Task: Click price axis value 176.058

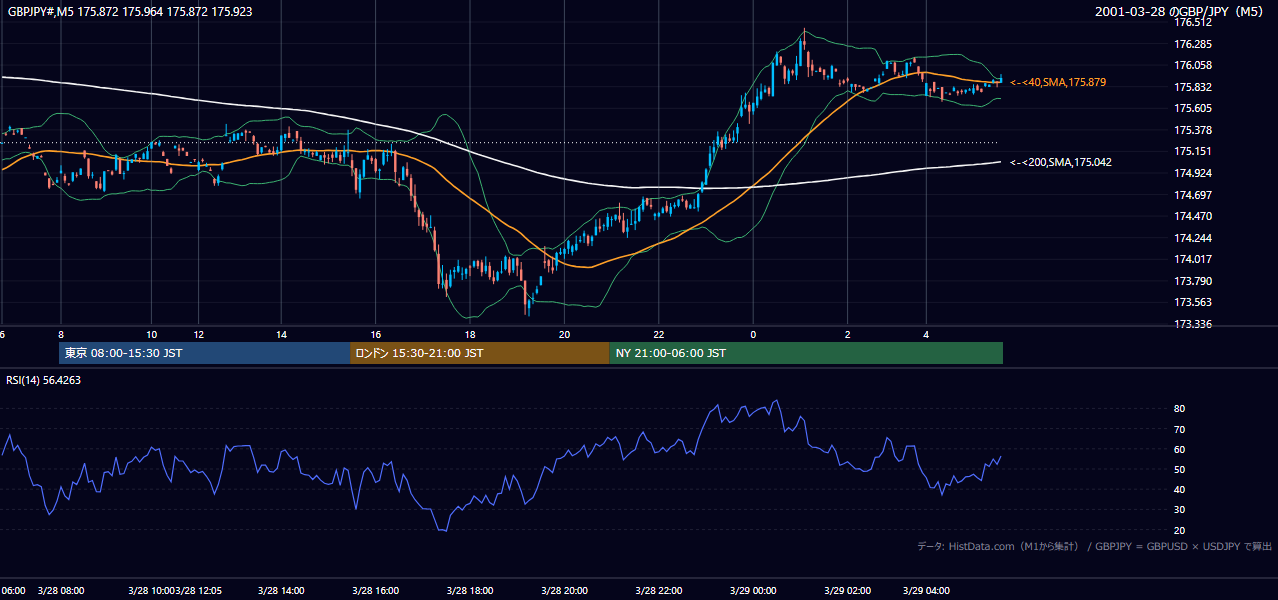Action: point(1192,65)
